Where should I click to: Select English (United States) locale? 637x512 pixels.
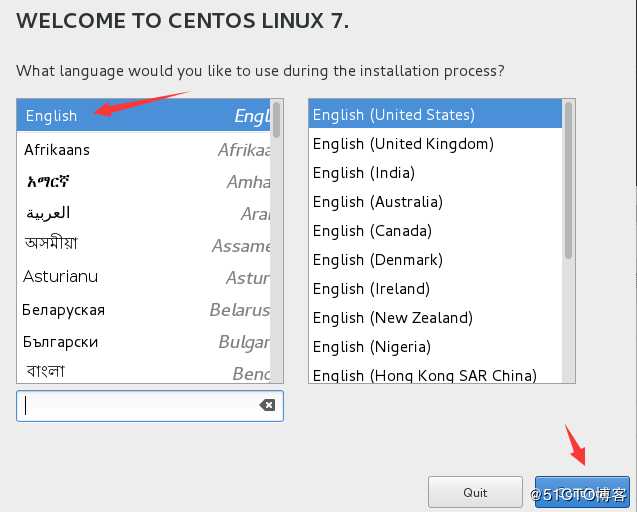click(x=435, y=115)
